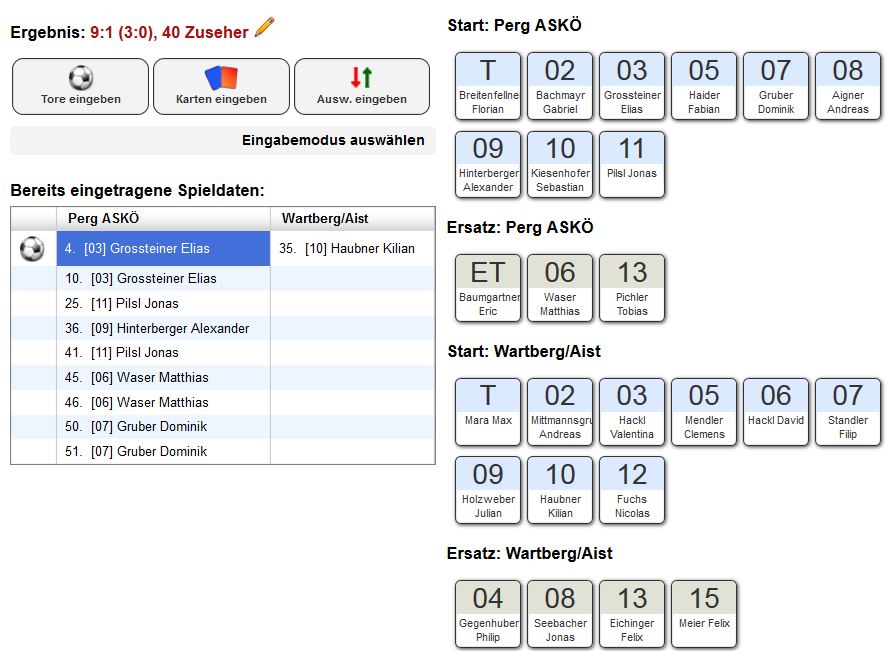Select player card 10 Haubner Kilian
The image size is (888, 651).
pos(560,490)
